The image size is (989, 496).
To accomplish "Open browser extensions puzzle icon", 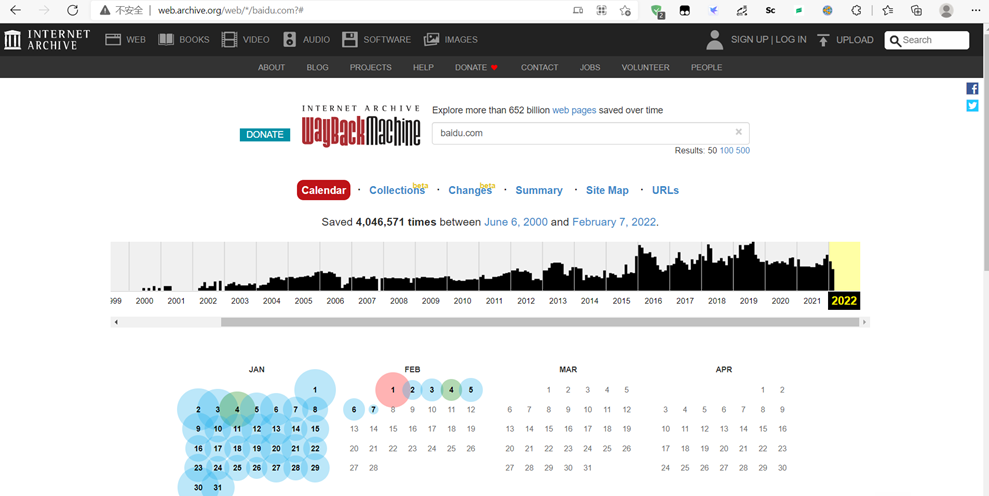I will [x=857, y=10].
